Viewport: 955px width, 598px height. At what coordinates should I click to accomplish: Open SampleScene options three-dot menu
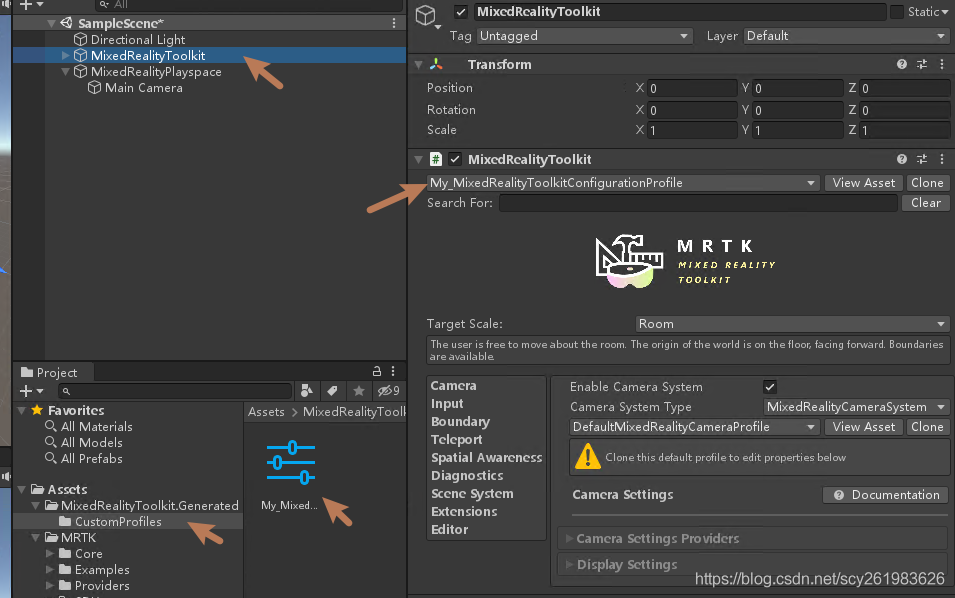point(394,23)
